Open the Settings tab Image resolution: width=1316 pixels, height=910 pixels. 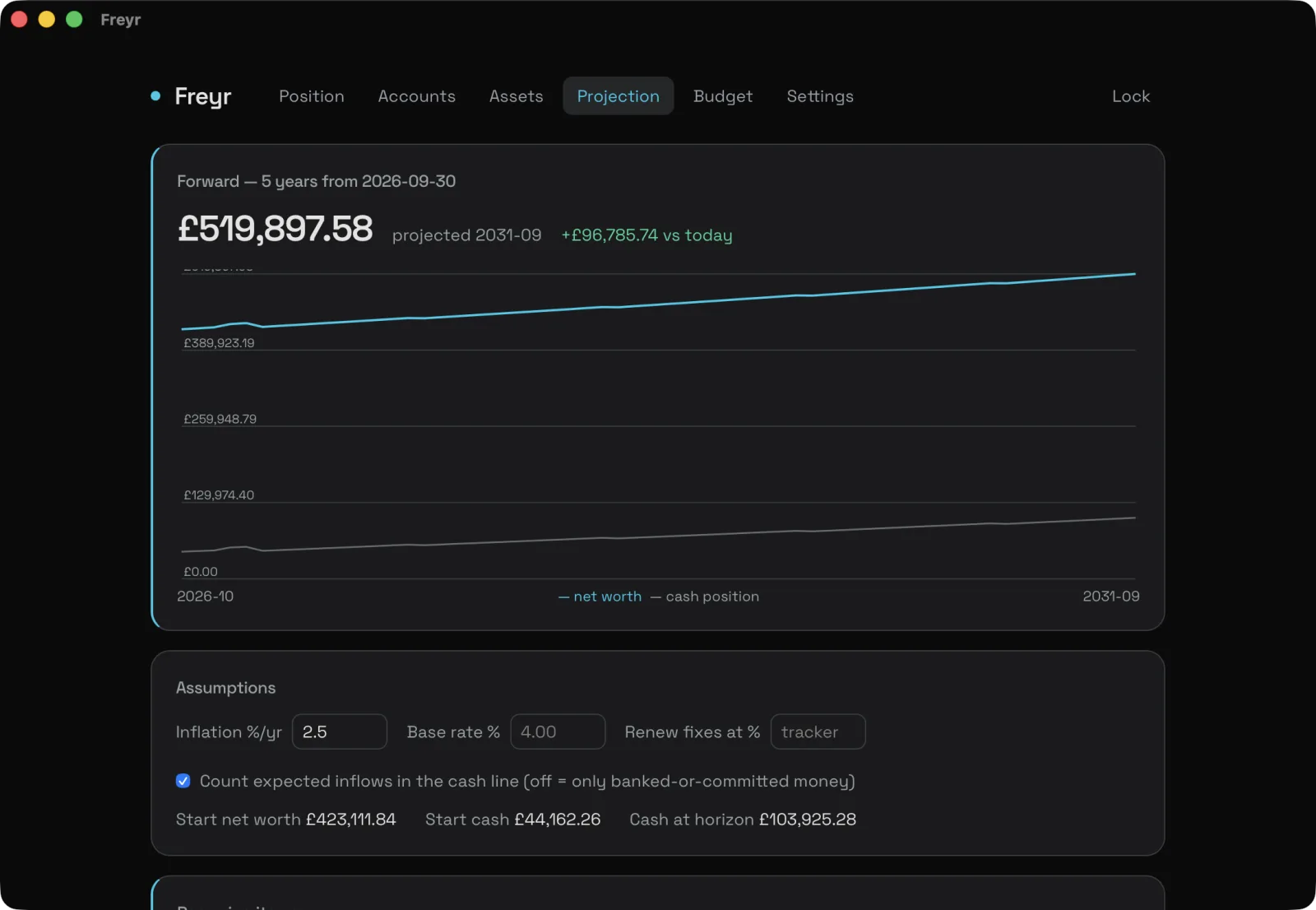pyautogui.click(x=820, y=96)
